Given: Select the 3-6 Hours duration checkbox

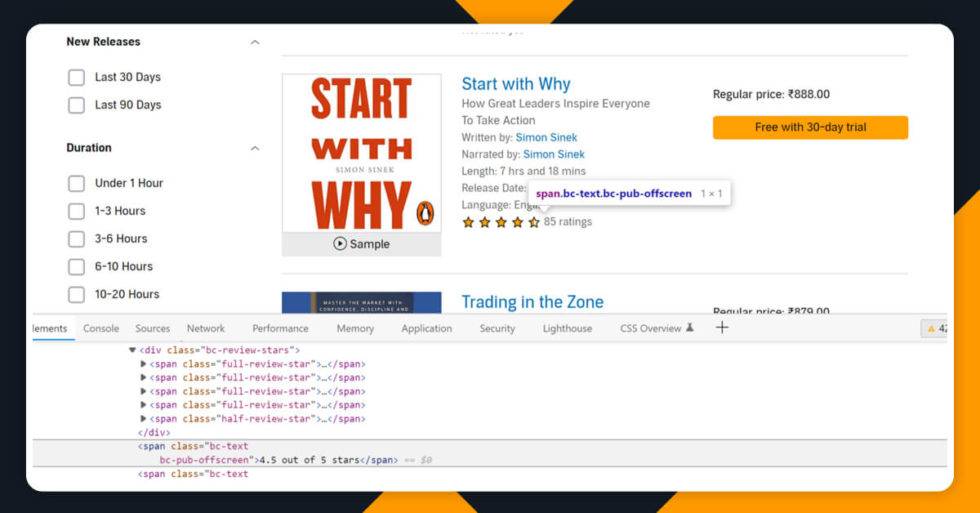Looking at the screenshot, I should point(76,239).
